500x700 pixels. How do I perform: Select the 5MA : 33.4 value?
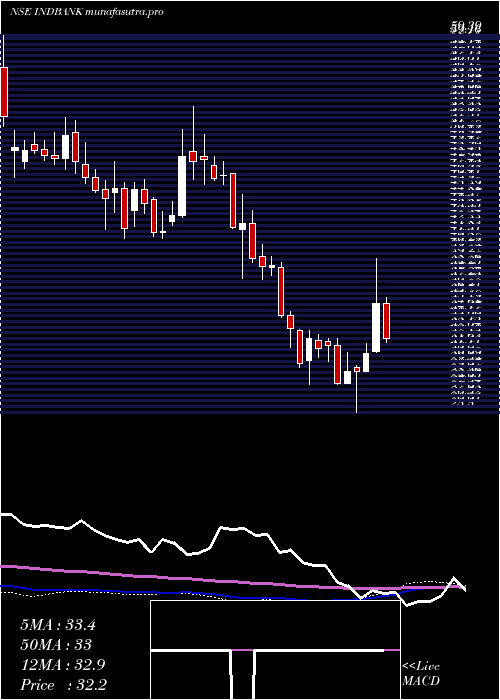pyautogui.click(x=58, y=625)
